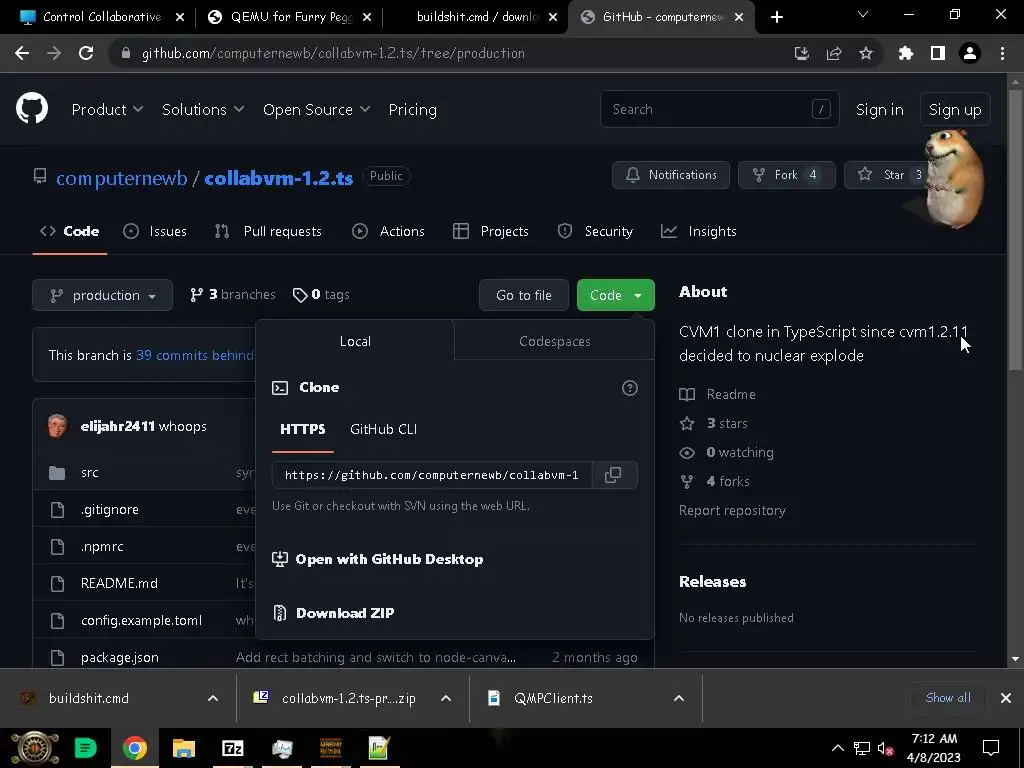This screenshot has height=768, width=1024.
Task: Click the site lock icon
Action: pos(126,54)
